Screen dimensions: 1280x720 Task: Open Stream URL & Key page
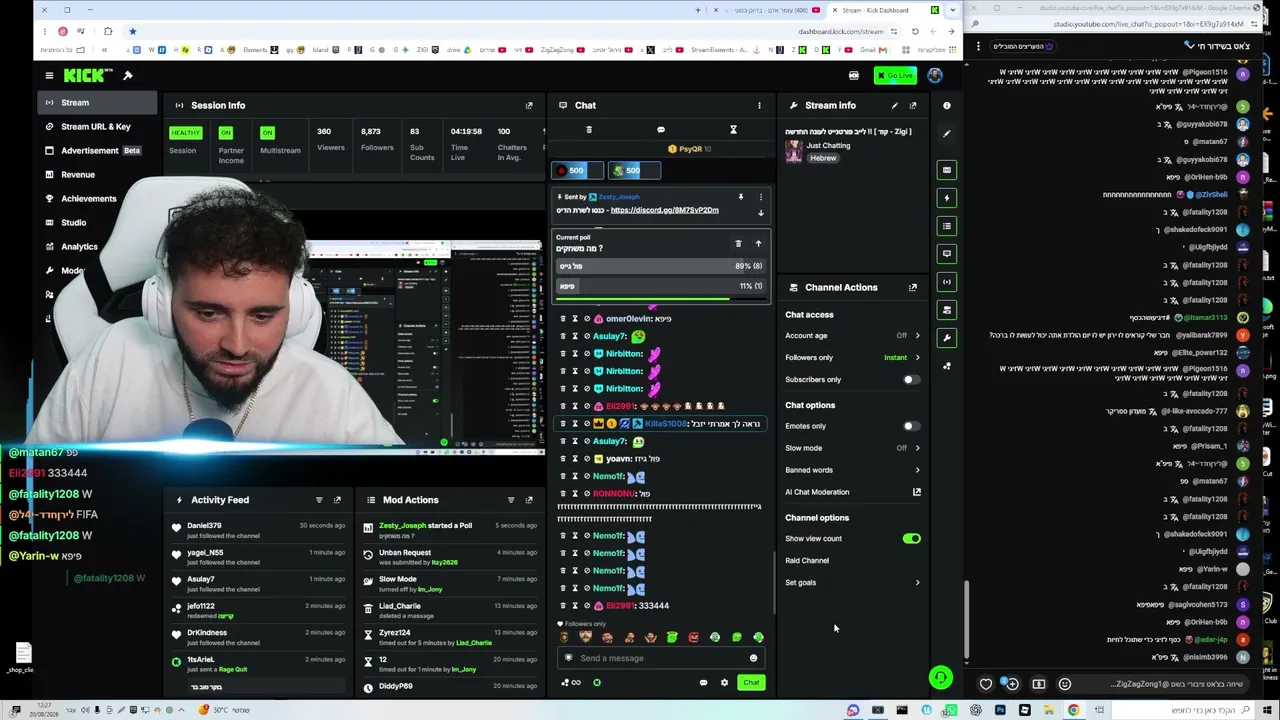click(98, 127)
